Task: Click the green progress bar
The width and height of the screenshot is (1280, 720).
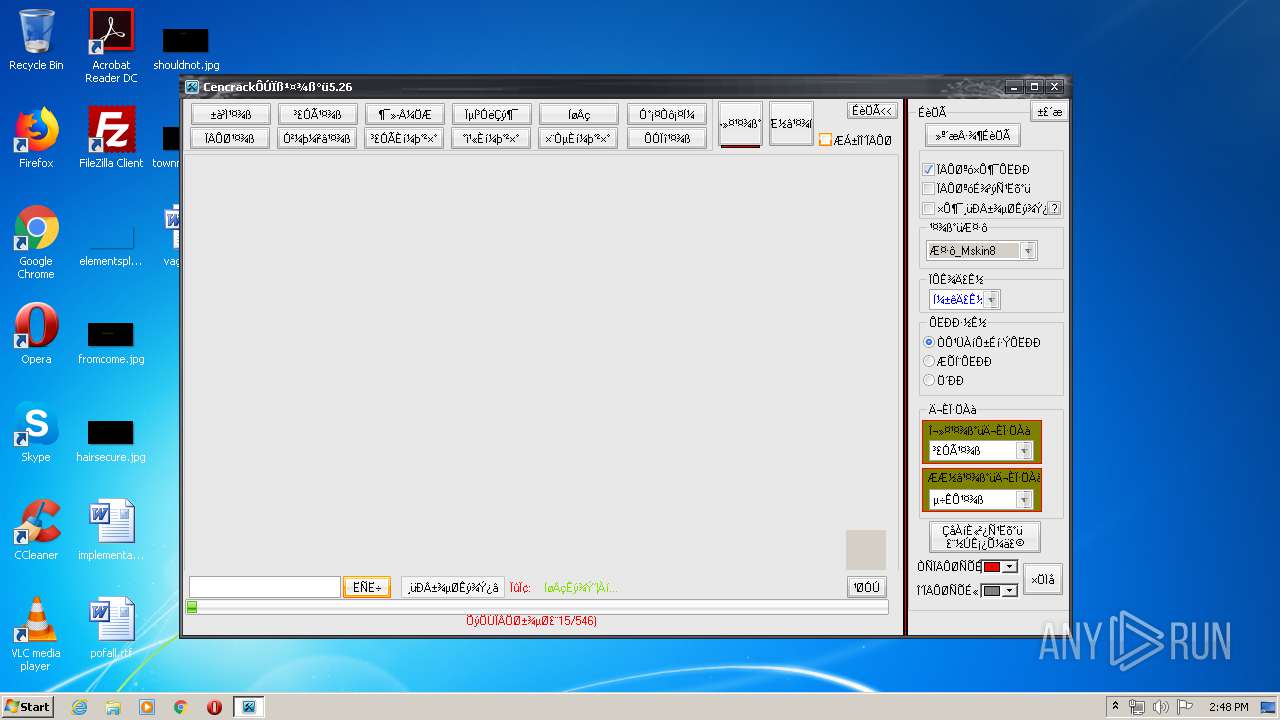Action: [x=537, y=607]
